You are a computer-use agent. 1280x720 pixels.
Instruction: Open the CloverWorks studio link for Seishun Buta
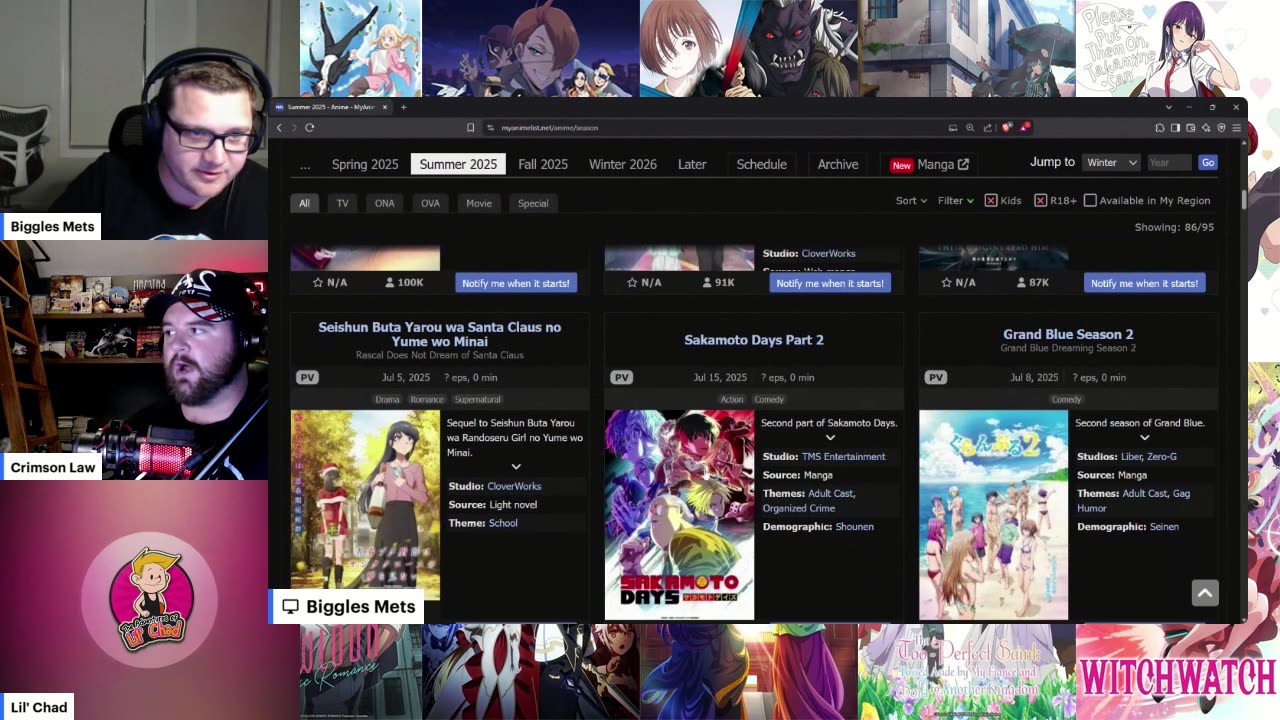click(514, 486)
